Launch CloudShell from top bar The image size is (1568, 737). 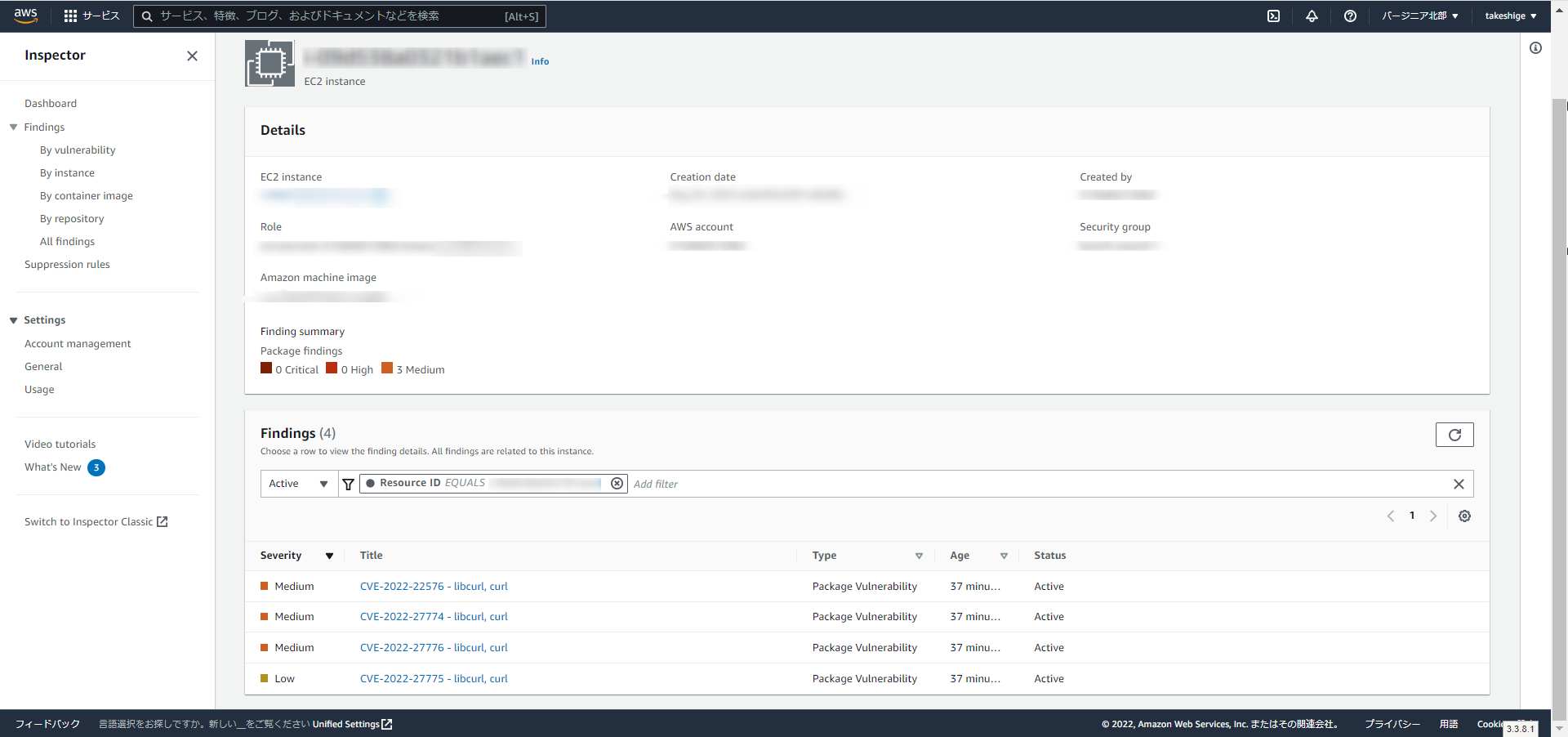[1273, 16]
